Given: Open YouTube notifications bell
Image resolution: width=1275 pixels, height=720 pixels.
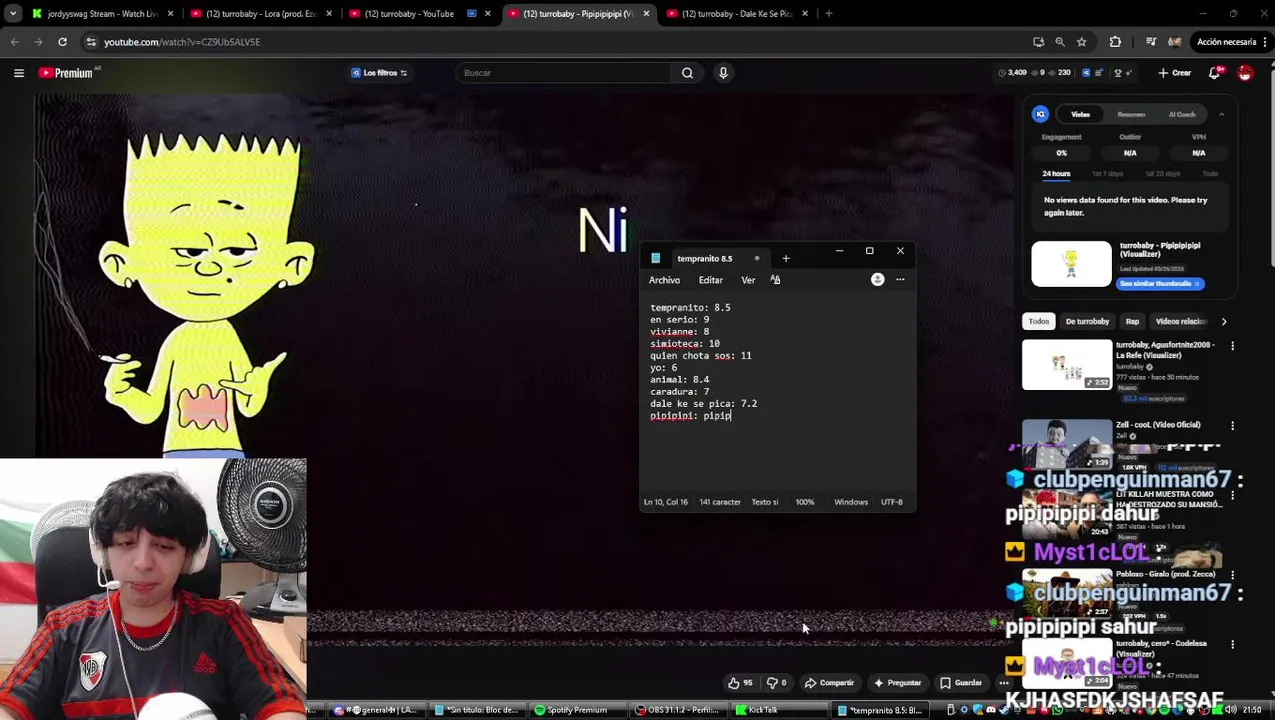Looking at the screenshot, I should (1215, 73).
